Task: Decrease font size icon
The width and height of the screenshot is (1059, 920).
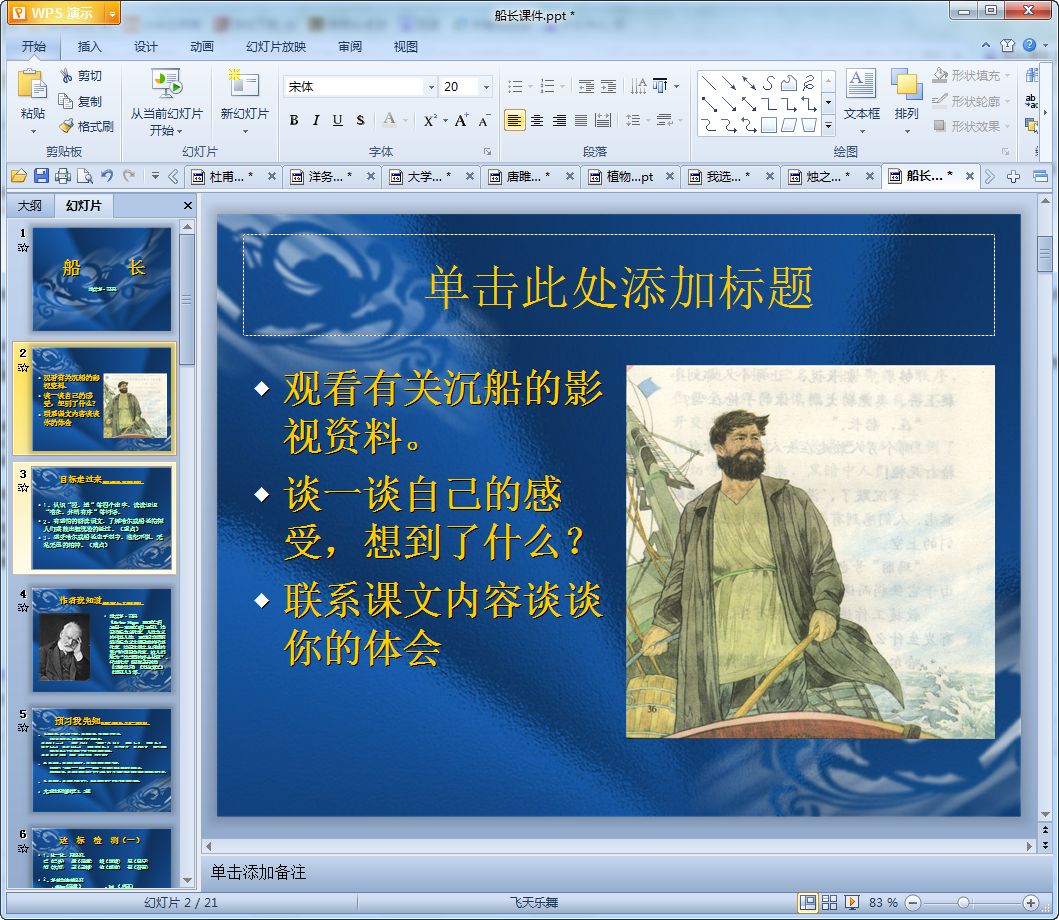Action: 484,121
